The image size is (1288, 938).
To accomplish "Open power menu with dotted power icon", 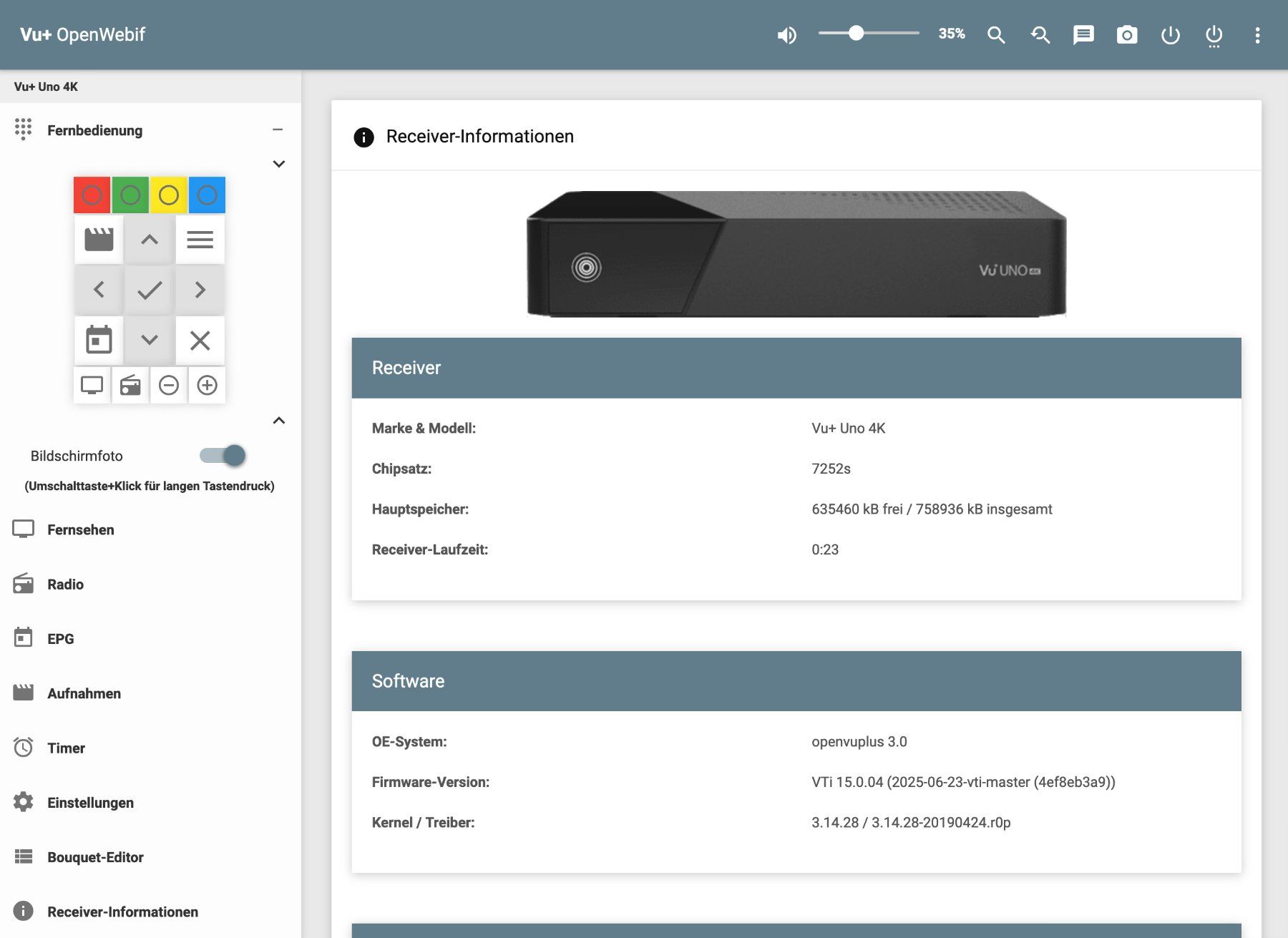I will click(x=1214, y=36).
